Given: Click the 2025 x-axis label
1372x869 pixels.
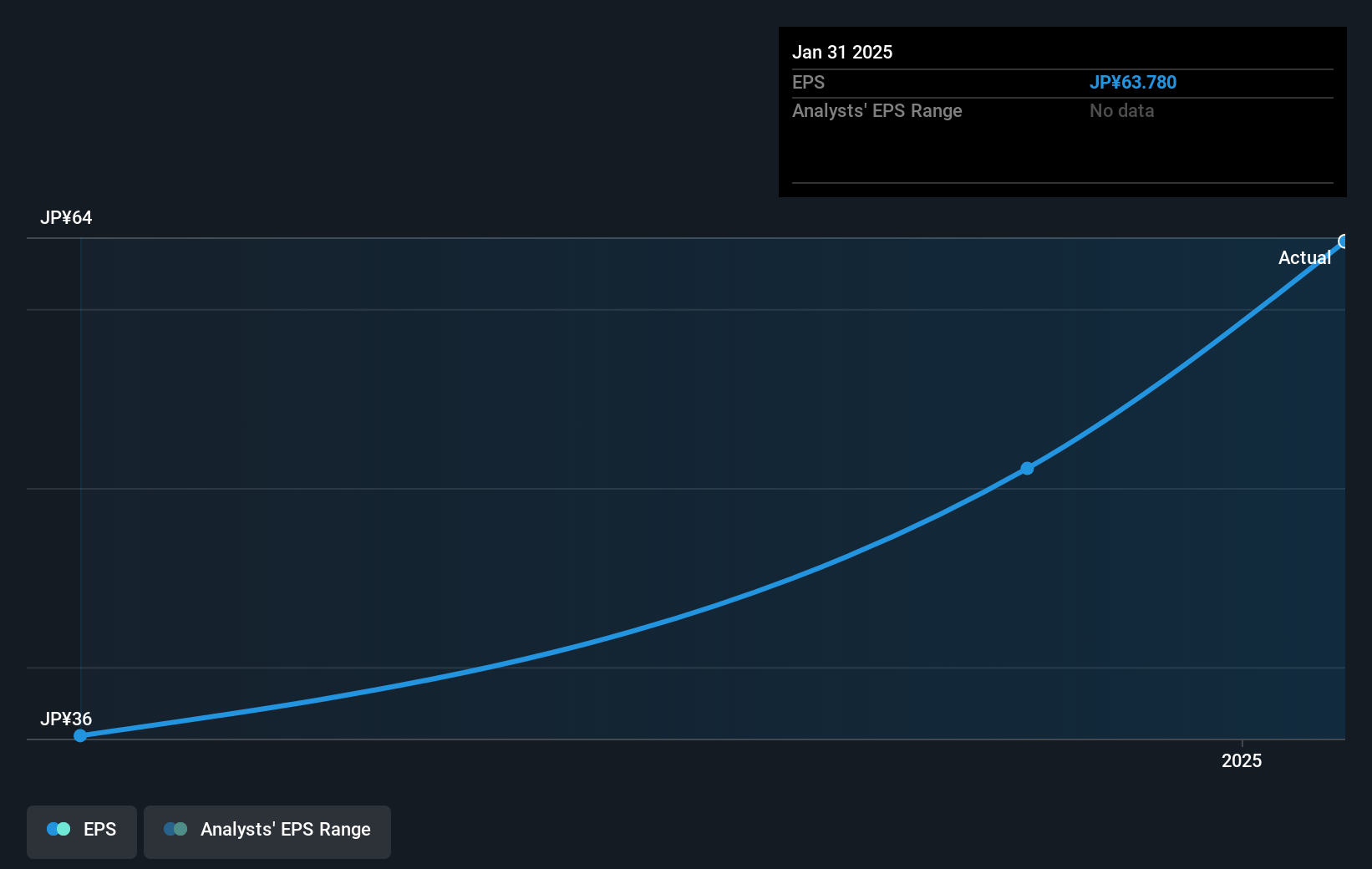Looking at the screenshot, I should (1242, 760).
